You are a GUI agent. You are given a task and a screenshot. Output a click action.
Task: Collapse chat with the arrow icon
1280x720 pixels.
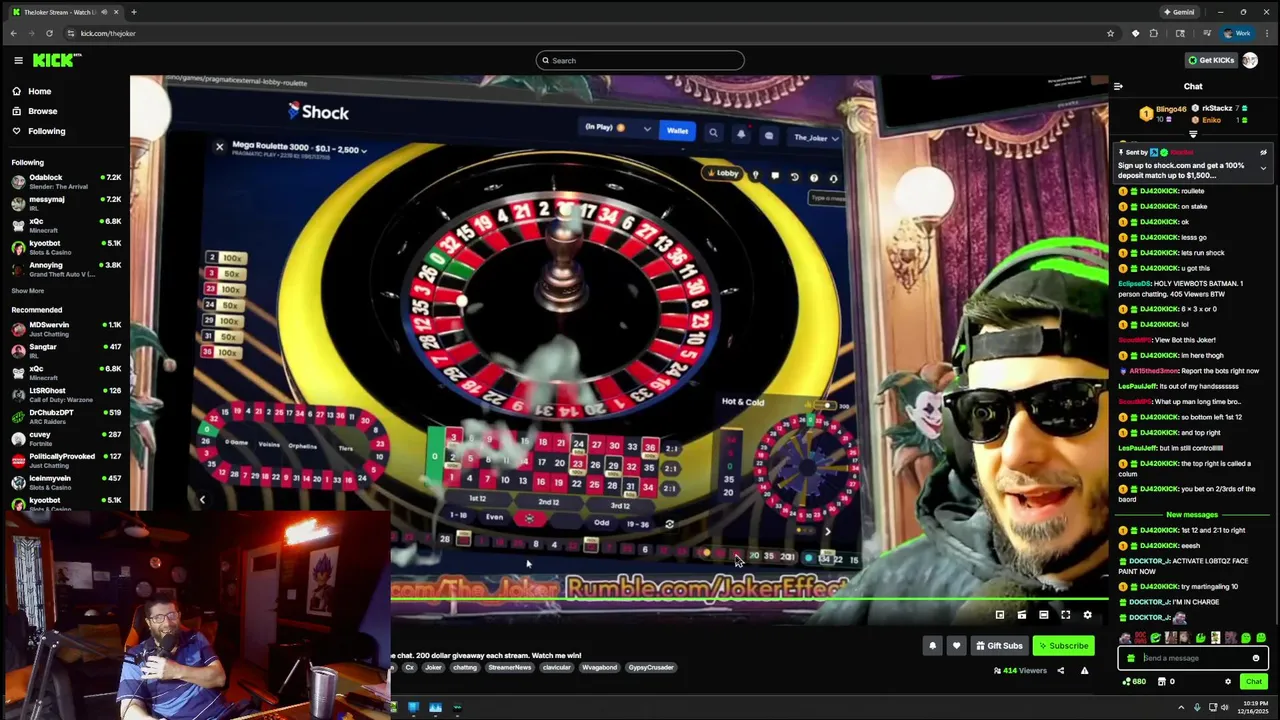(1118, 86)
